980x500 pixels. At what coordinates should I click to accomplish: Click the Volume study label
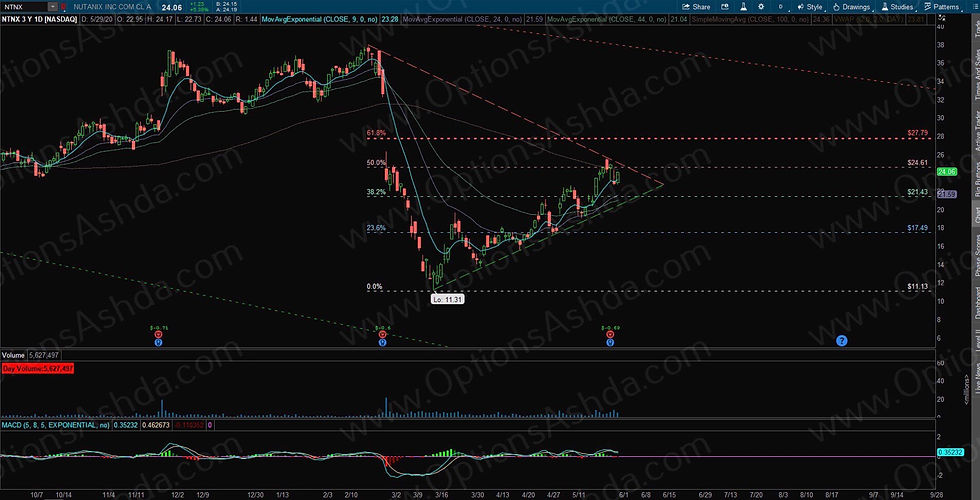click(x=12, y=354)
